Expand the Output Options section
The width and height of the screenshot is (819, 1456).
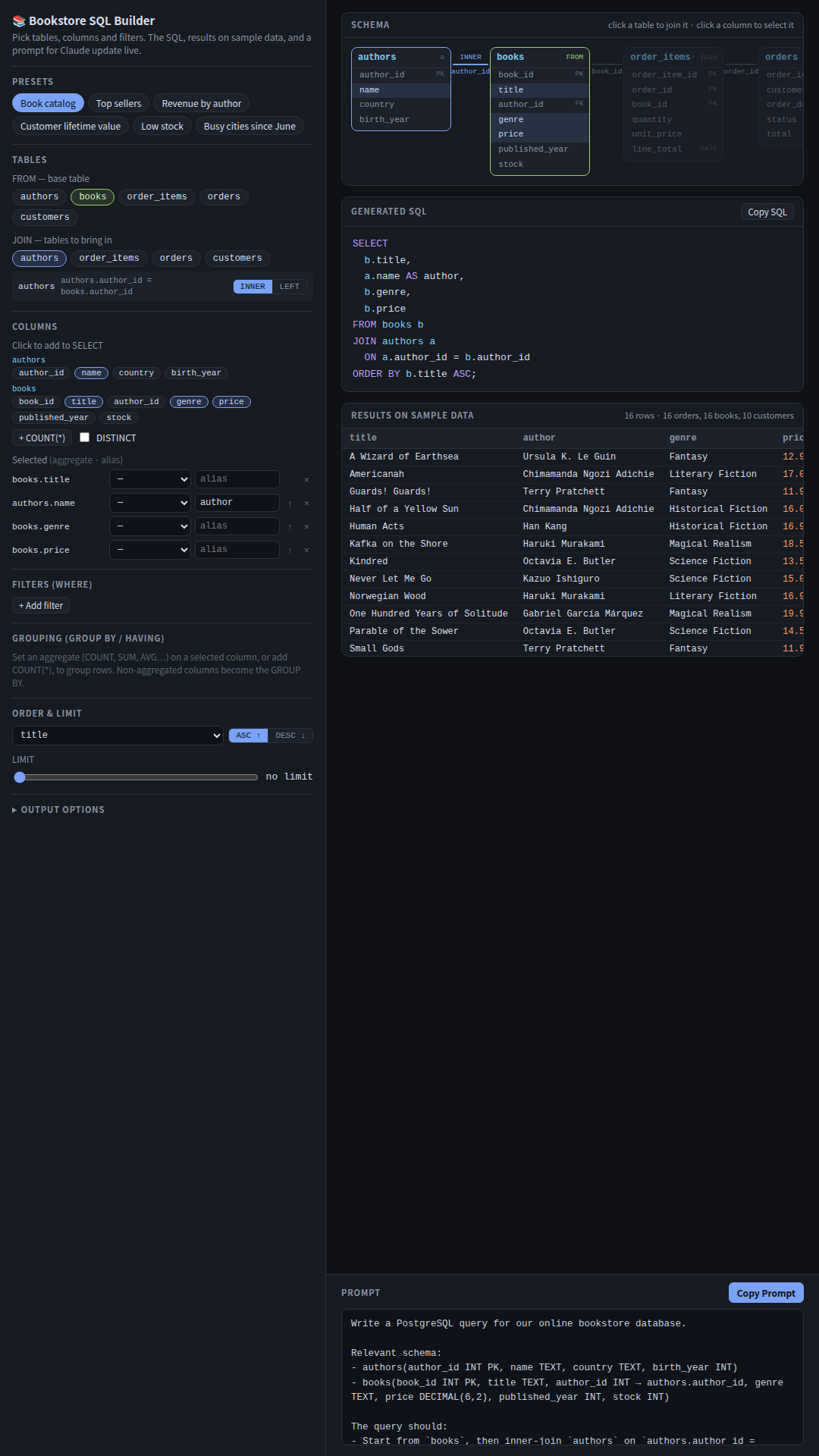point(58,810)
